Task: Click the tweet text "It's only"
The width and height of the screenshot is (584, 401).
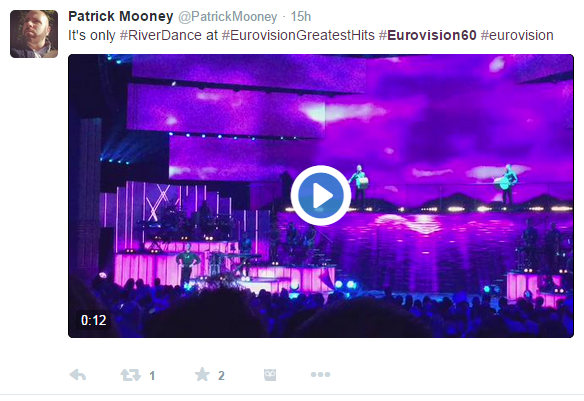Action: click(x=92, y=35)
